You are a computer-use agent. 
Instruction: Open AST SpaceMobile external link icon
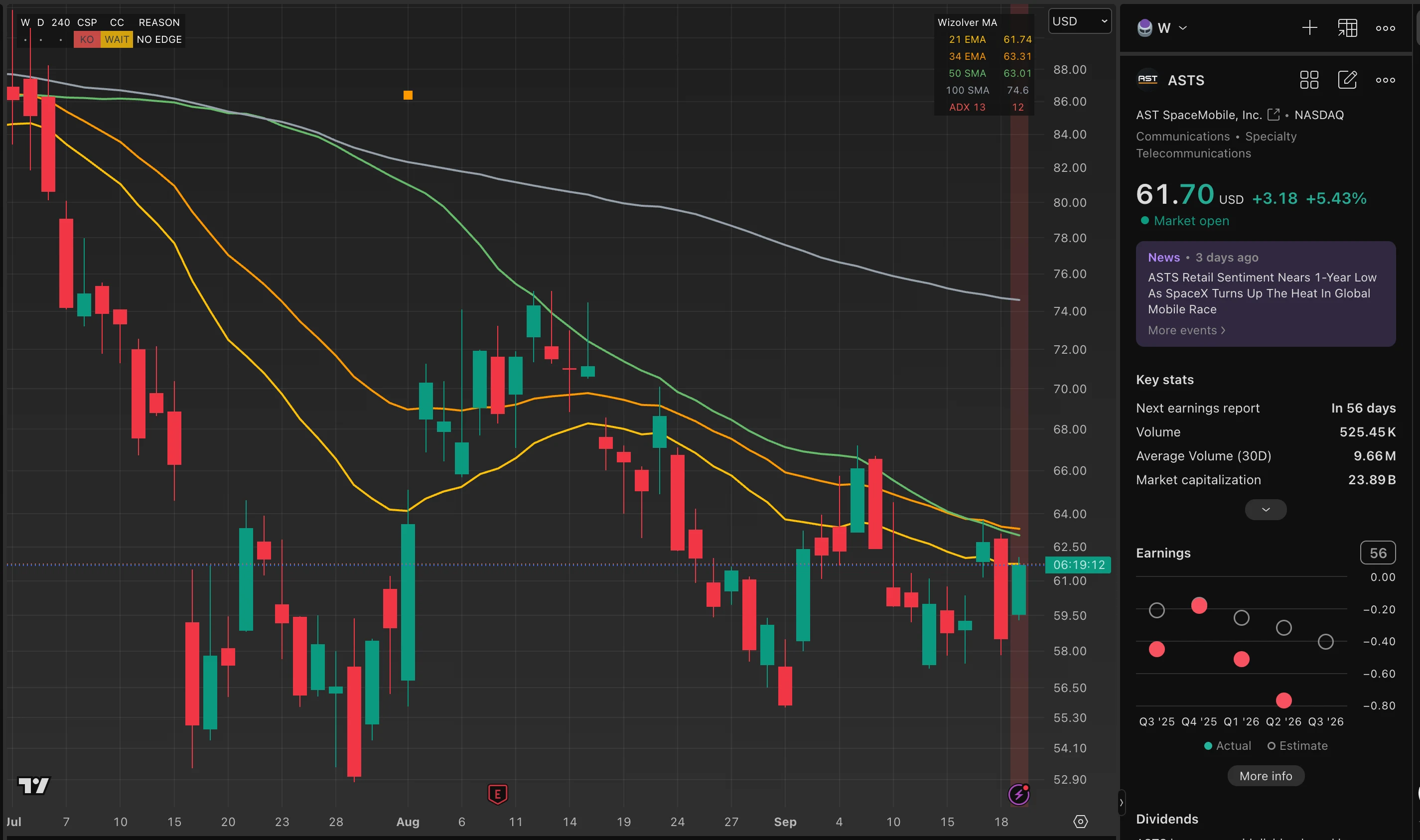coord(1274,114)
